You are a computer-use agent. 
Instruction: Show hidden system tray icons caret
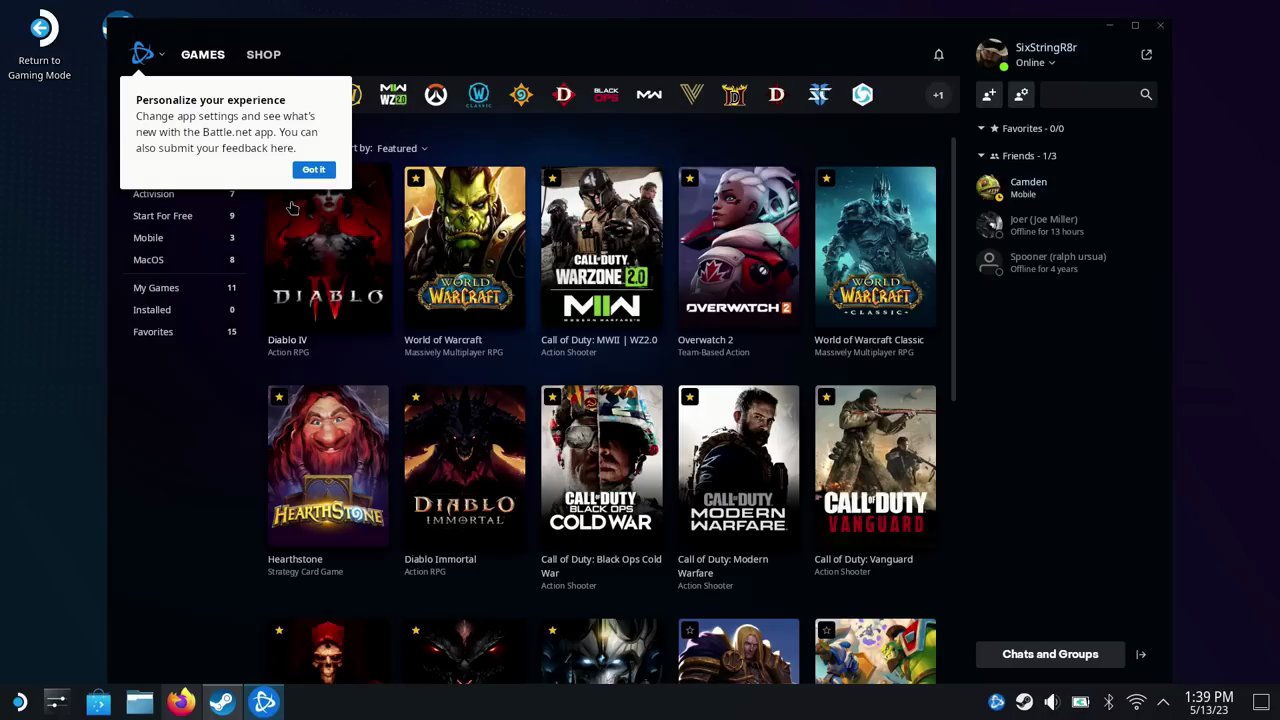coord(1163,702)
